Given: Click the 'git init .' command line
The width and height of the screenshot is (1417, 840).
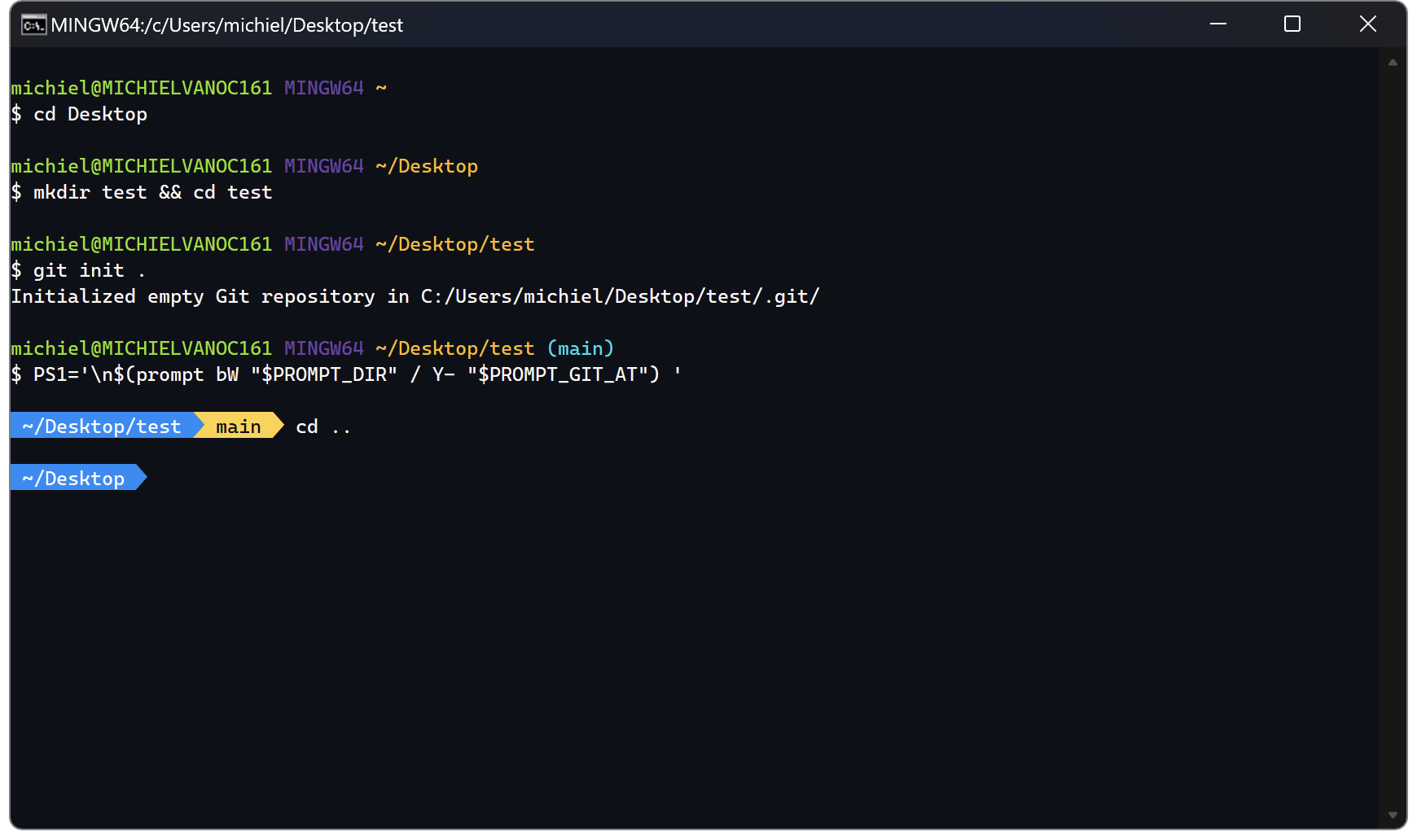Looking at the screenshot, I should [x=79, y=270].
